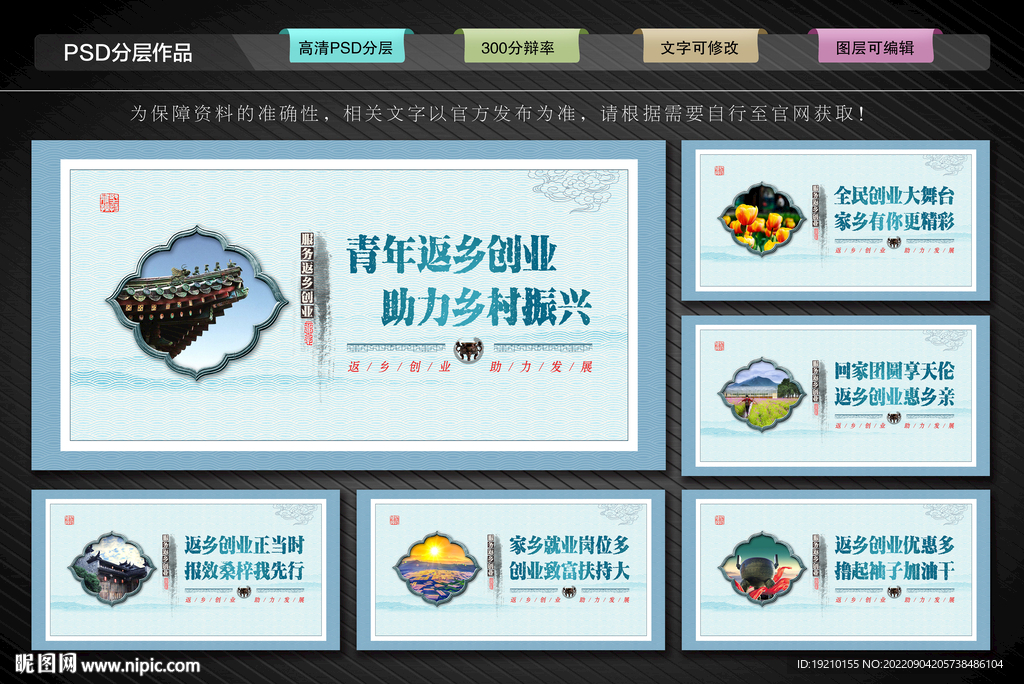Click the 青年返乡创业 headline text
The image size is (1024, 684).
click(x=451, y=254)
